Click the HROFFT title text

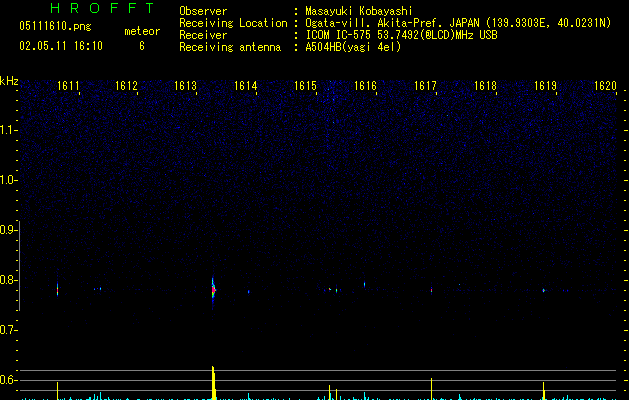click(102, 8)
